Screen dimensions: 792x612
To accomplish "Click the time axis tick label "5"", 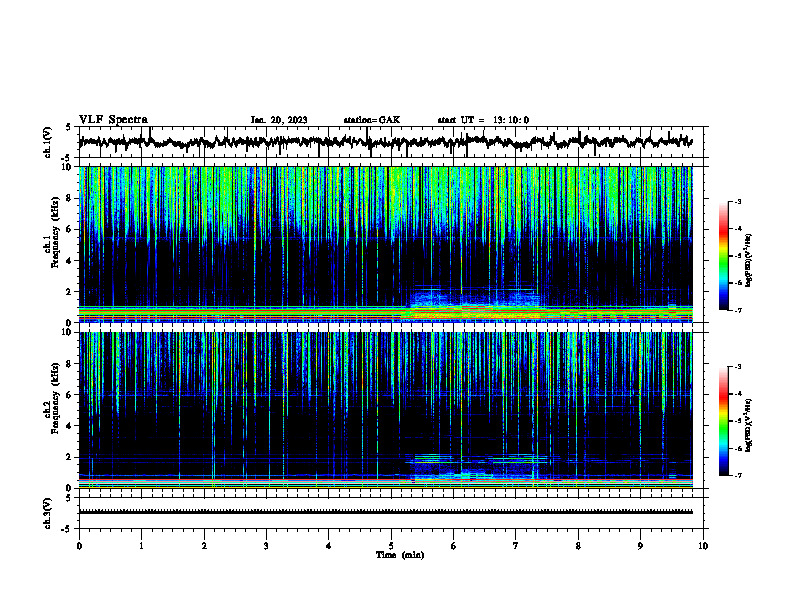I will click(391, 546).
